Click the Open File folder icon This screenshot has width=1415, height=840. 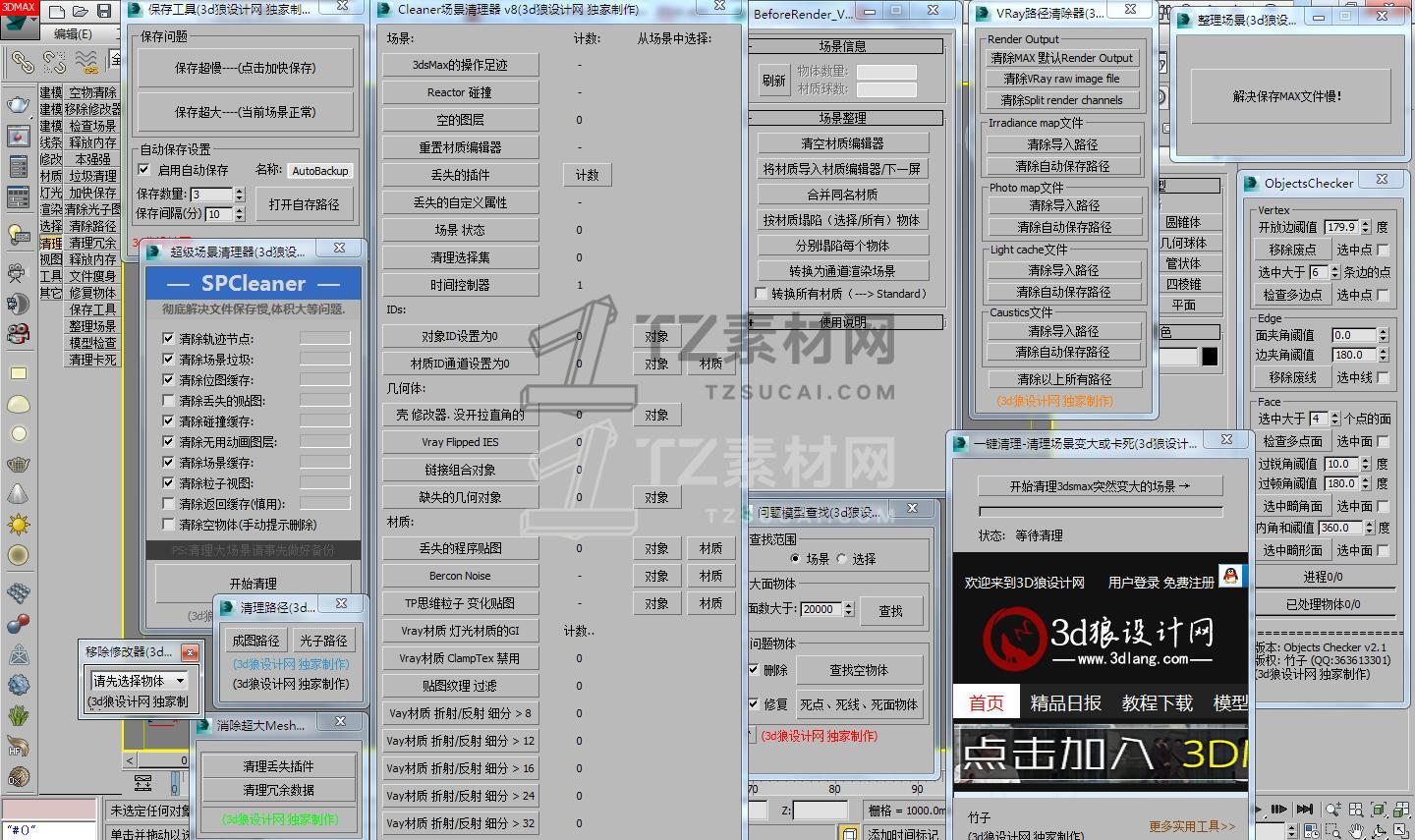[x=81, y=12]
